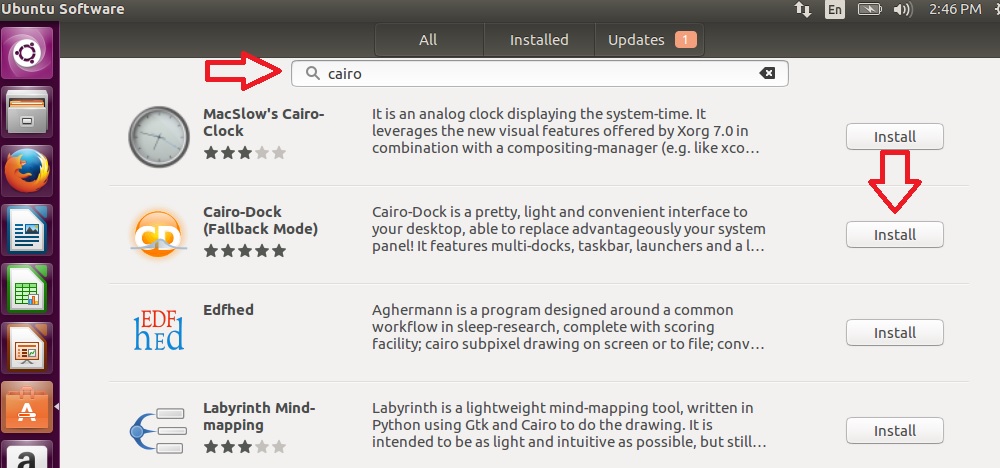Image resolution: width=1000 pixels, height=468 pixels.
Task: Open the Updates tab
Action: 649,40
